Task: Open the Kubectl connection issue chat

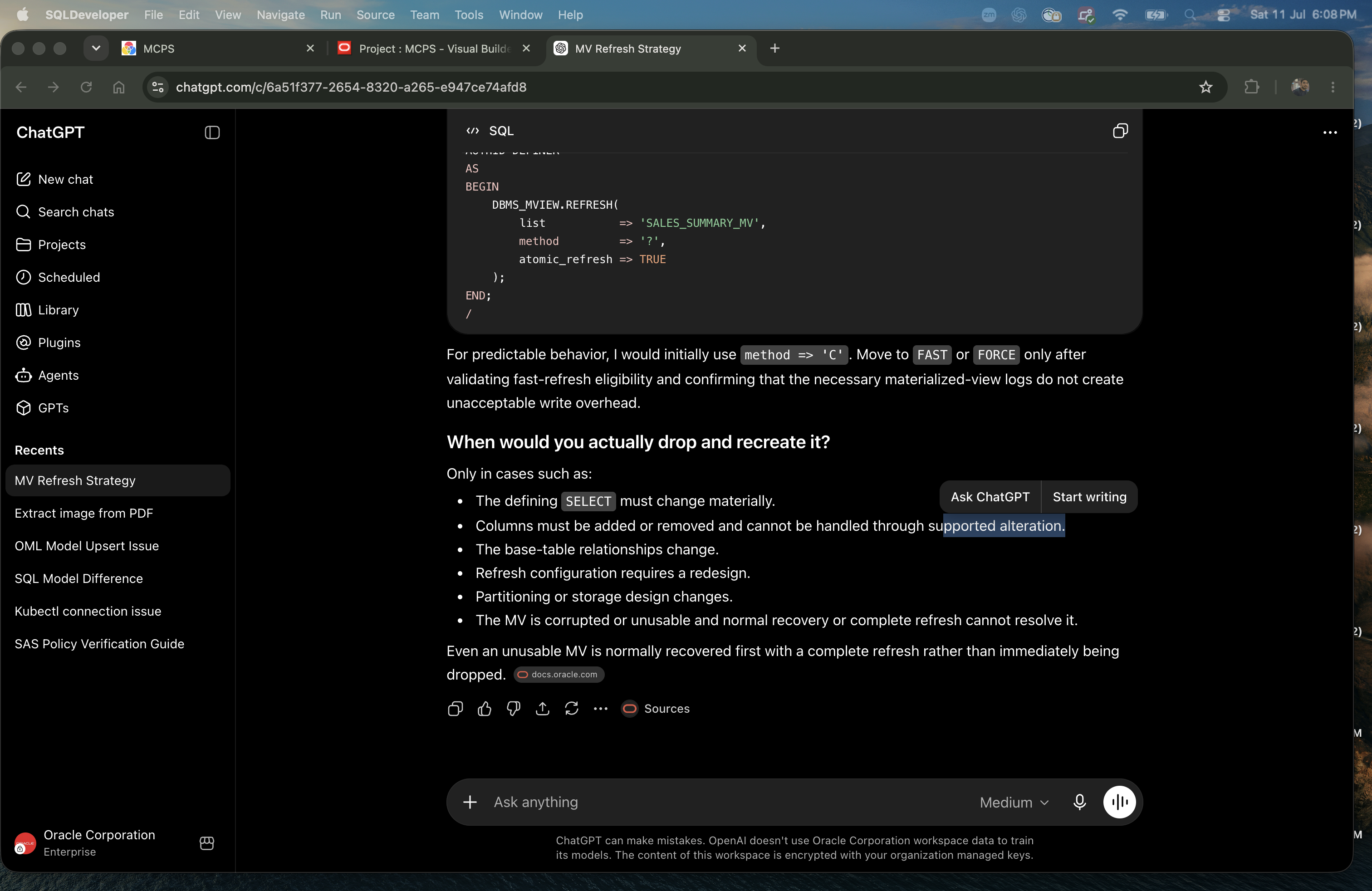Action: (x=118, y=611)
